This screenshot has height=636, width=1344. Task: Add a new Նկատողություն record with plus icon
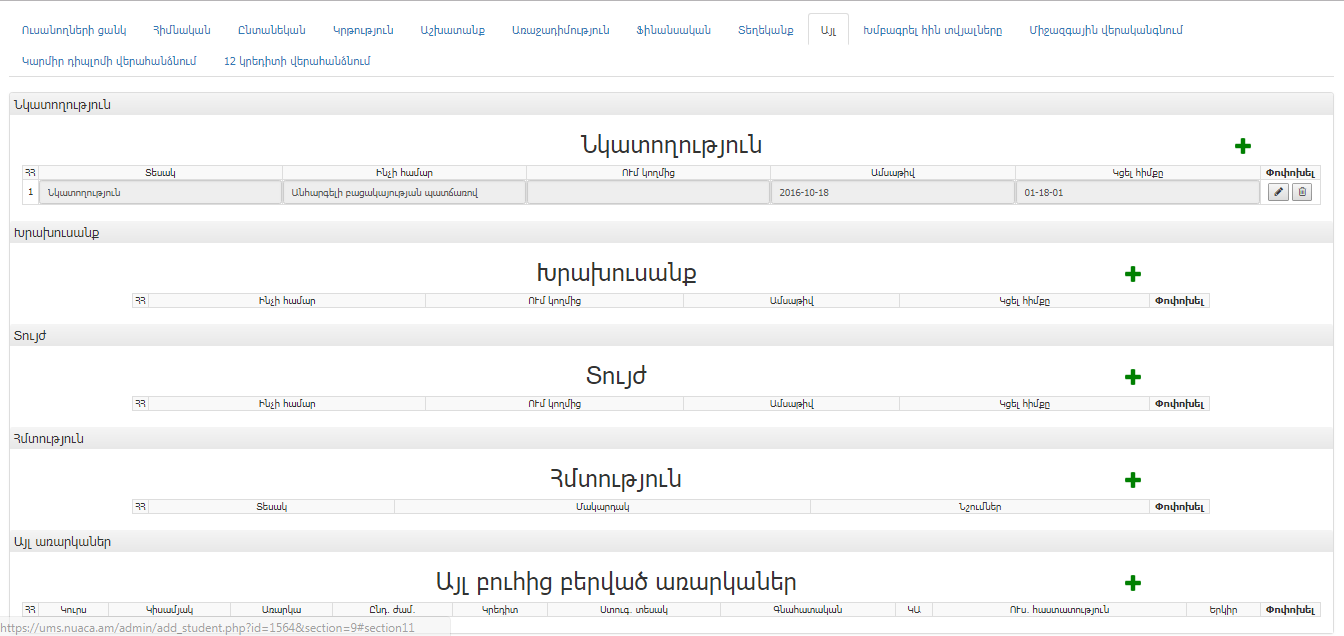tap(1242, 146)
